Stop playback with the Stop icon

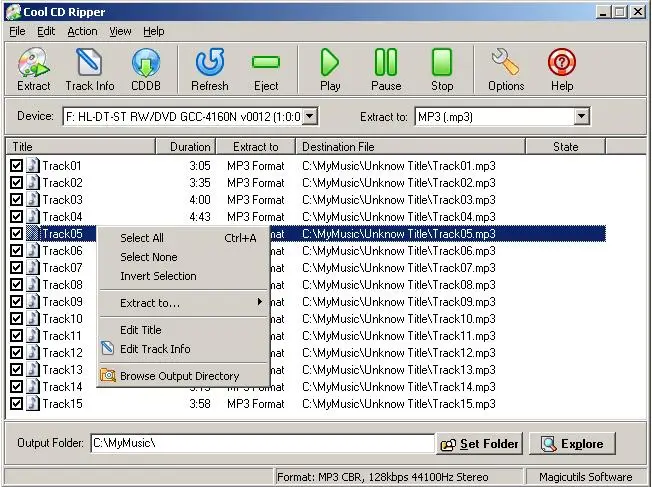(x=442, y=69)
